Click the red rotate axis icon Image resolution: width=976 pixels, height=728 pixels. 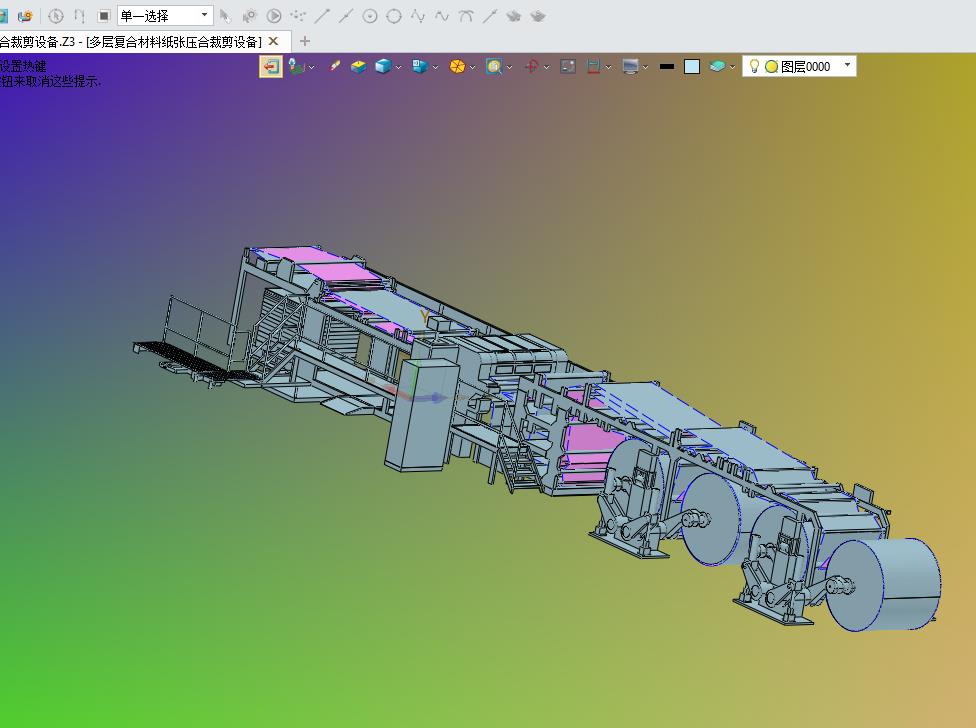coord(531,67)
